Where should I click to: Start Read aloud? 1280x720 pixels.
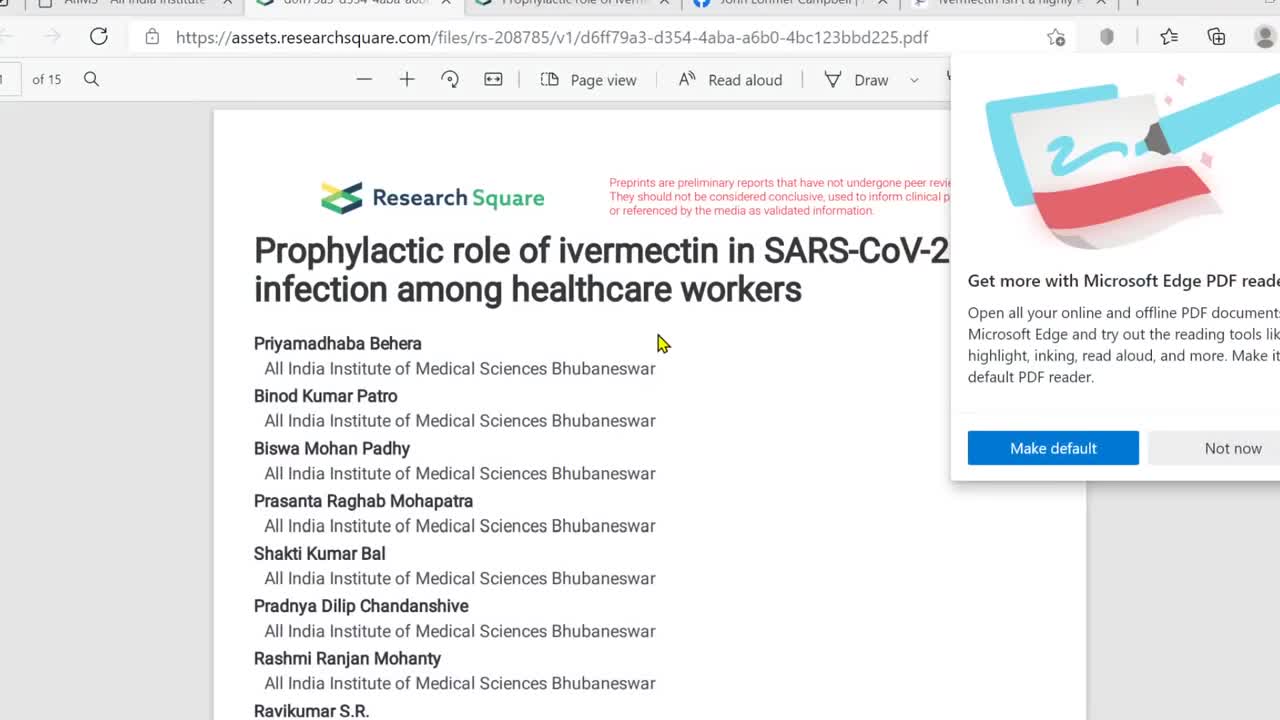point(730,80)
